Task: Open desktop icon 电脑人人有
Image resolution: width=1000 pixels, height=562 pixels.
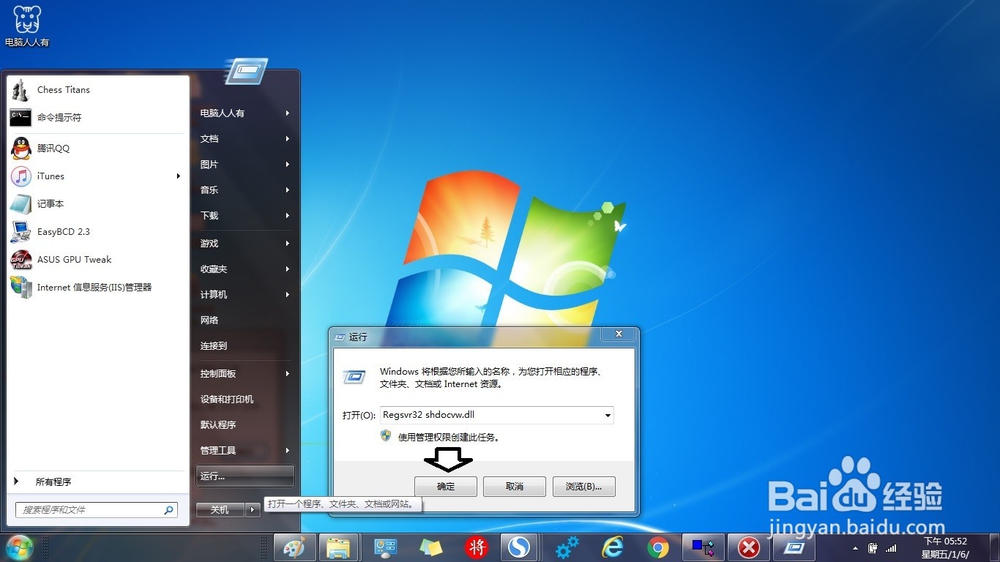Action: point(27,26)
